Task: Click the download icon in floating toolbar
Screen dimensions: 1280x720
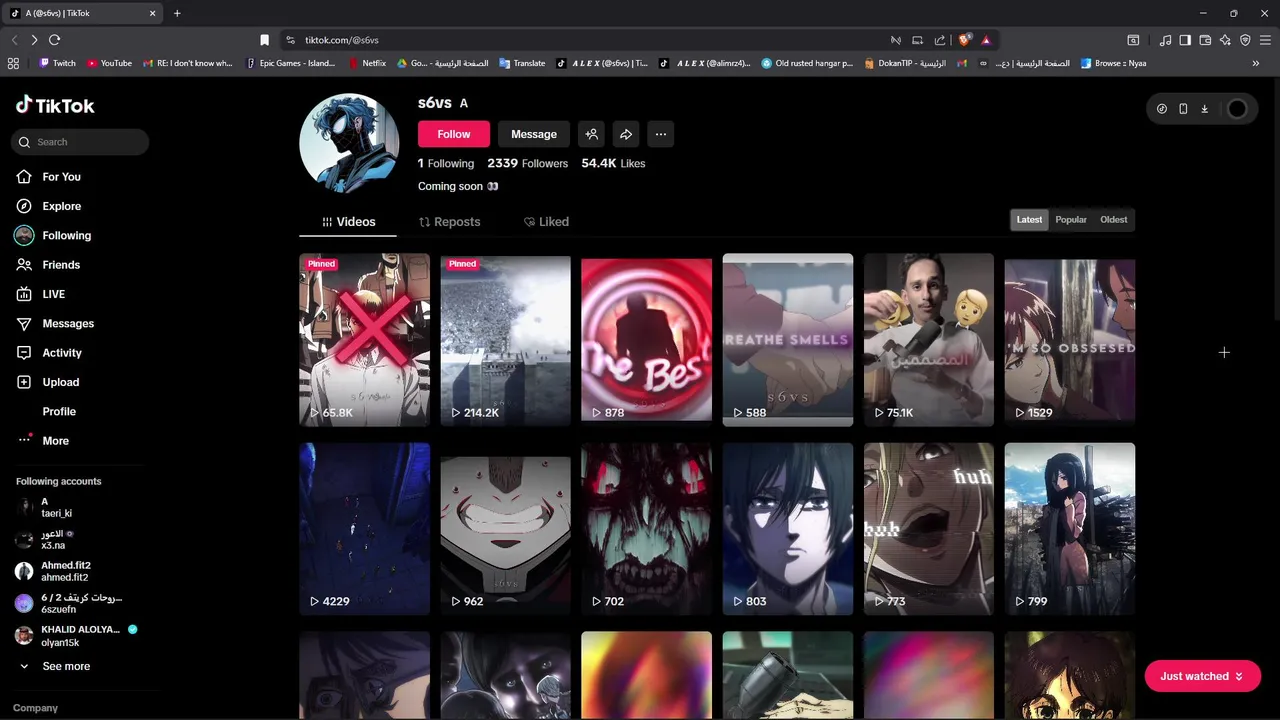Action: (x=1204, y=109)
